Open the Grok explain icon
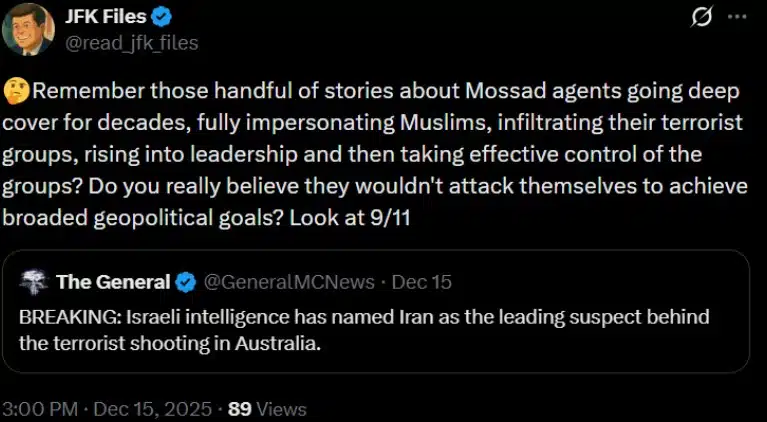767x422 pixels. (702, 18)
